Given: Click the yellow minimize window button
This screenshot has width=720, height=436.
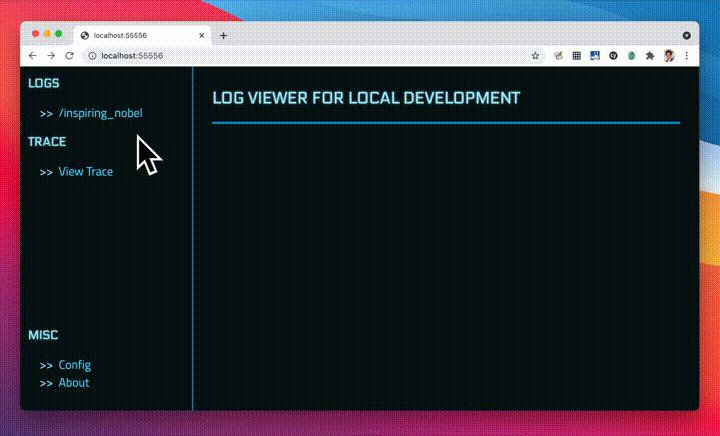Looking at the screenshot, I should click(x=47, y=34).
